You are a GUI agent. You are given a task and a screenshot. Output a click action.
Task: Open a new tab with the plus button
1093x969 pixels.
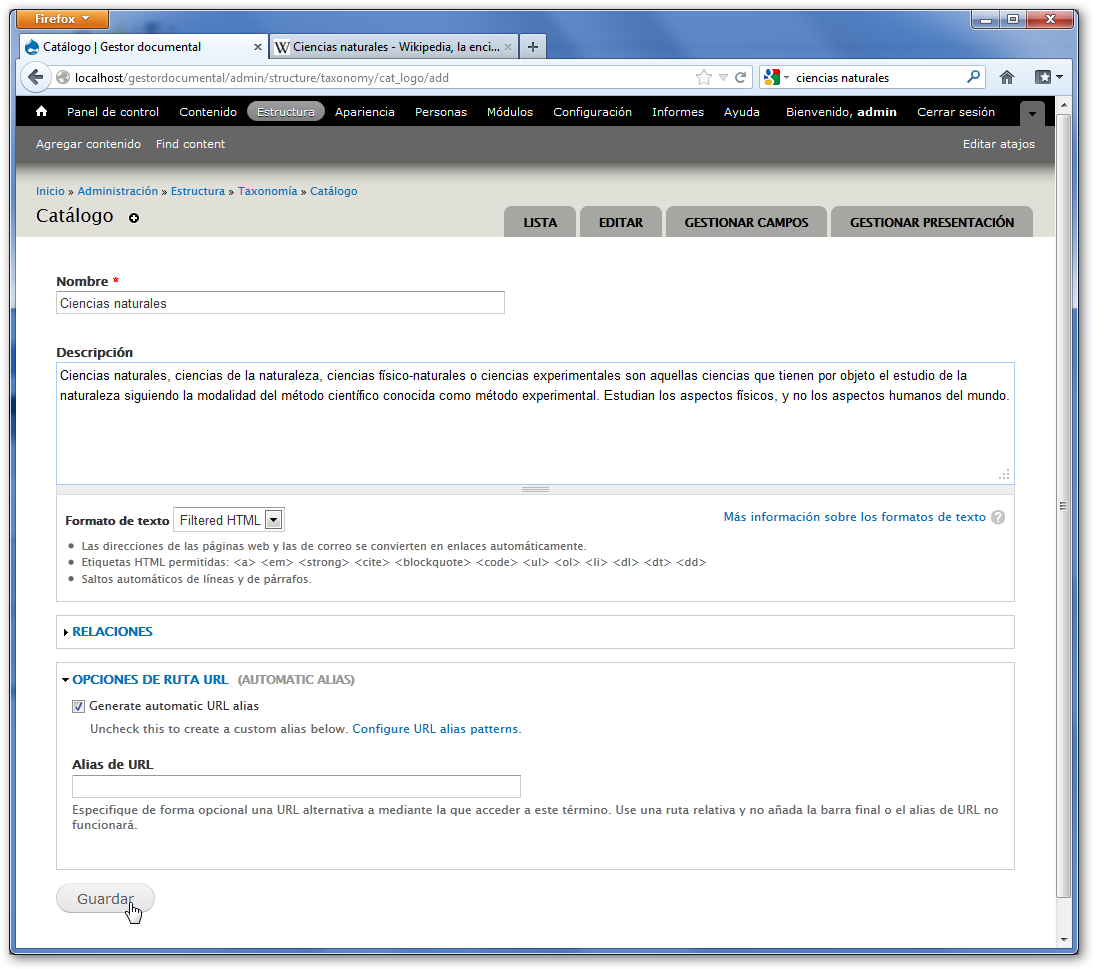[533, 47]
